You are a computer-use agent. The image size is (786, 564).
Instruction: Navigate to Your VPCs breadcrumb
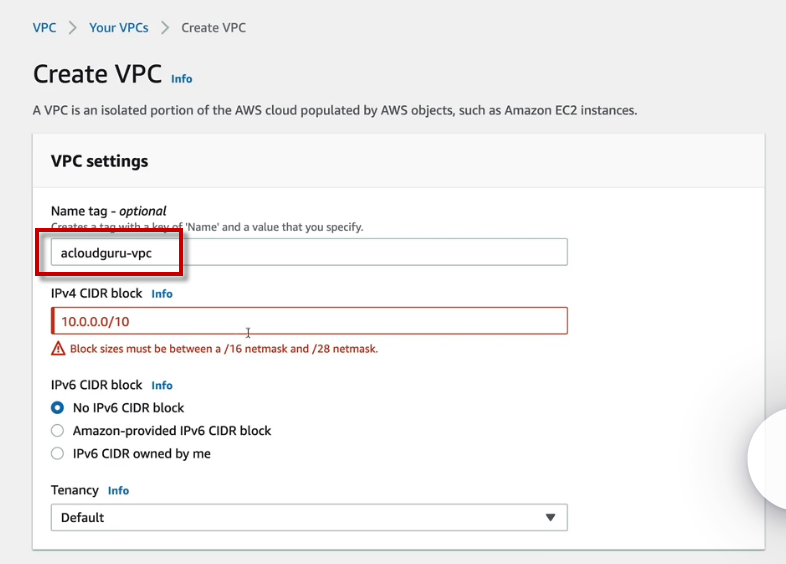click(118, 28)
